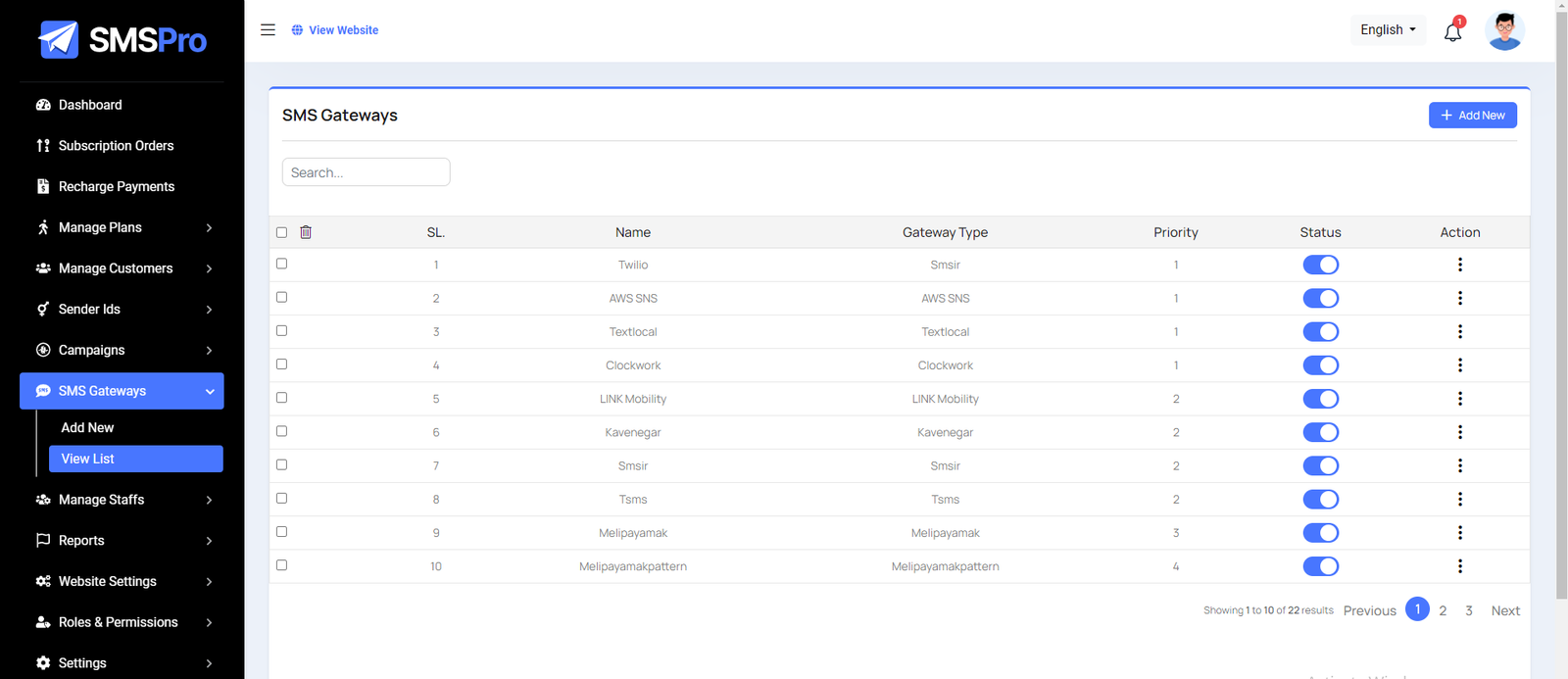Click the Roles & Permissions user-lock icon
This screenshot has width=1568, height=679.
(x=43, y=622)
